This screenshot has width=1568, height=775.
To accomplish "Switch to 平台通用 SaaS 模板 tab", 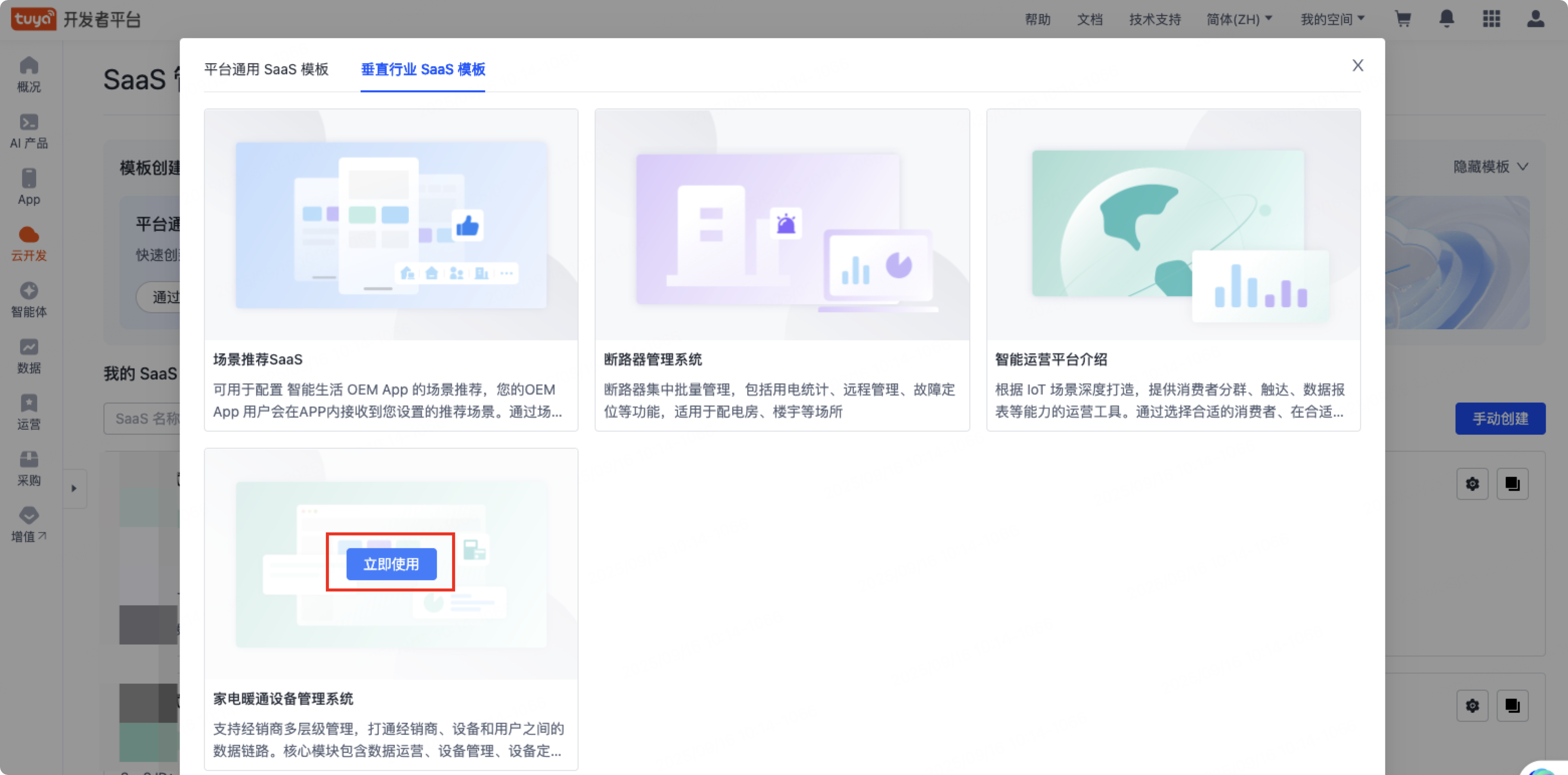I will pos(266,69).
